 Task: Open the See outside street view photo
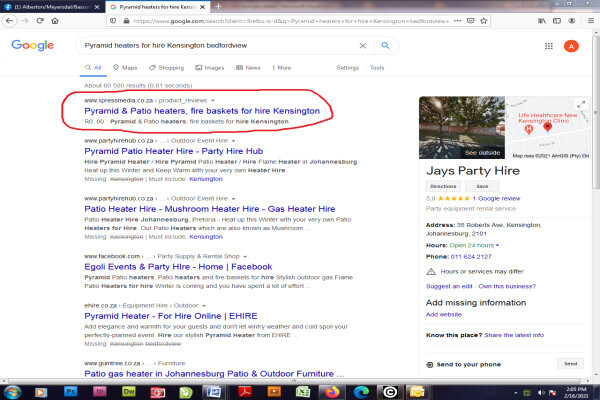pyautogui.click(x=462, y=127)
